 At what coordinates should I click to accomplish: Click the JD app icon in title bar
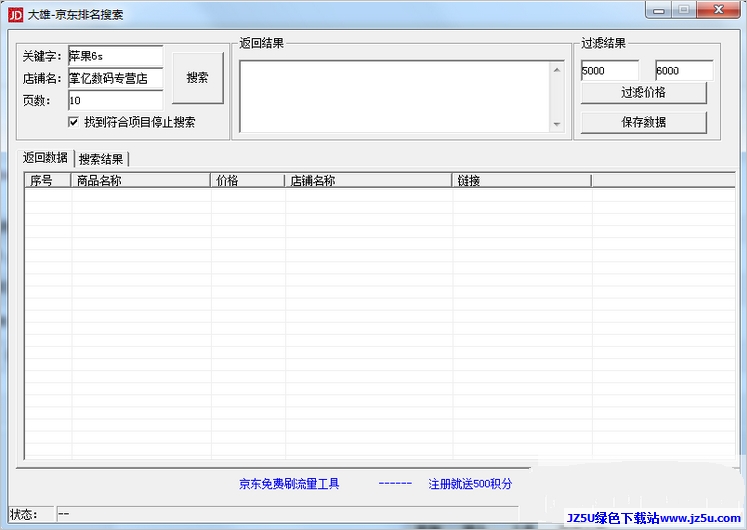coord(15,15)
